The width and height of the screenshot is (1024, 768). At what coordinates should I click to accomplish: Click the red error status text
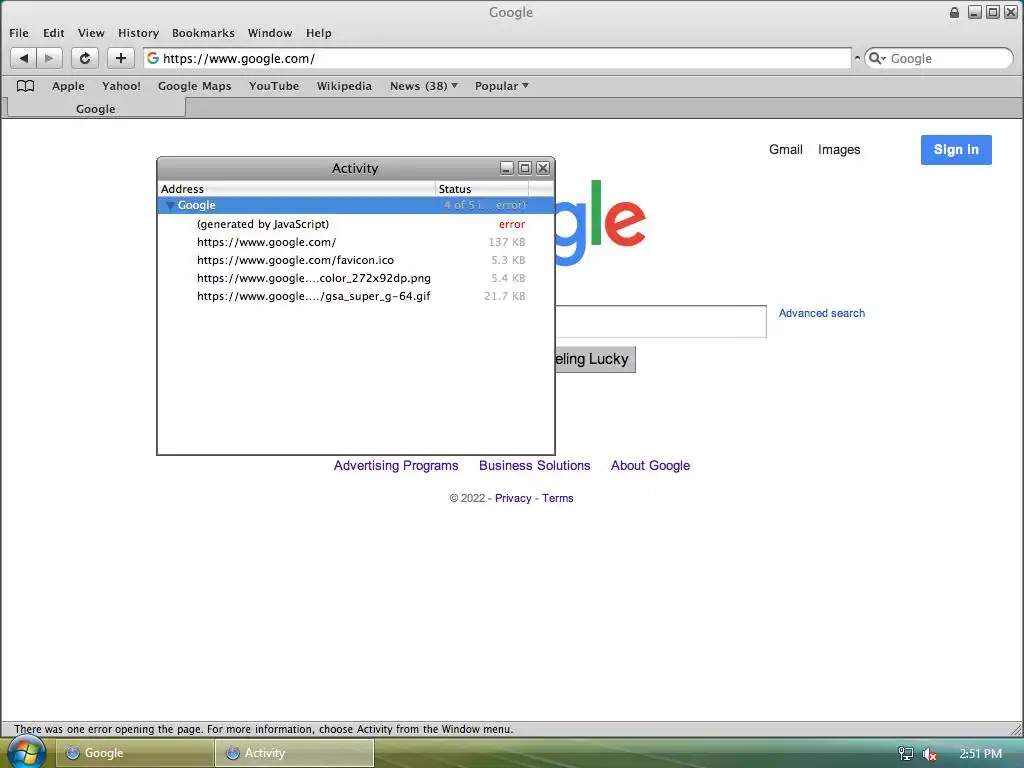[512, 224]
